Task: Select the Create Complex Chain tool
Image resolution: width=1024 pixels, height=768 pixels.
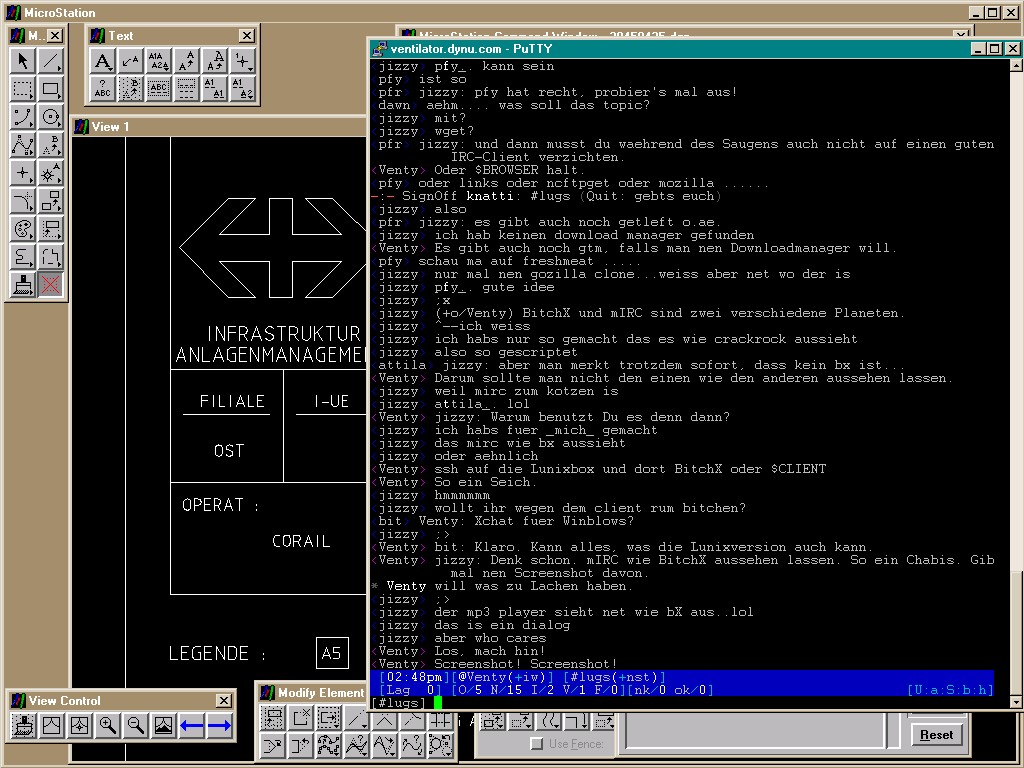Action: click(23, 257)
